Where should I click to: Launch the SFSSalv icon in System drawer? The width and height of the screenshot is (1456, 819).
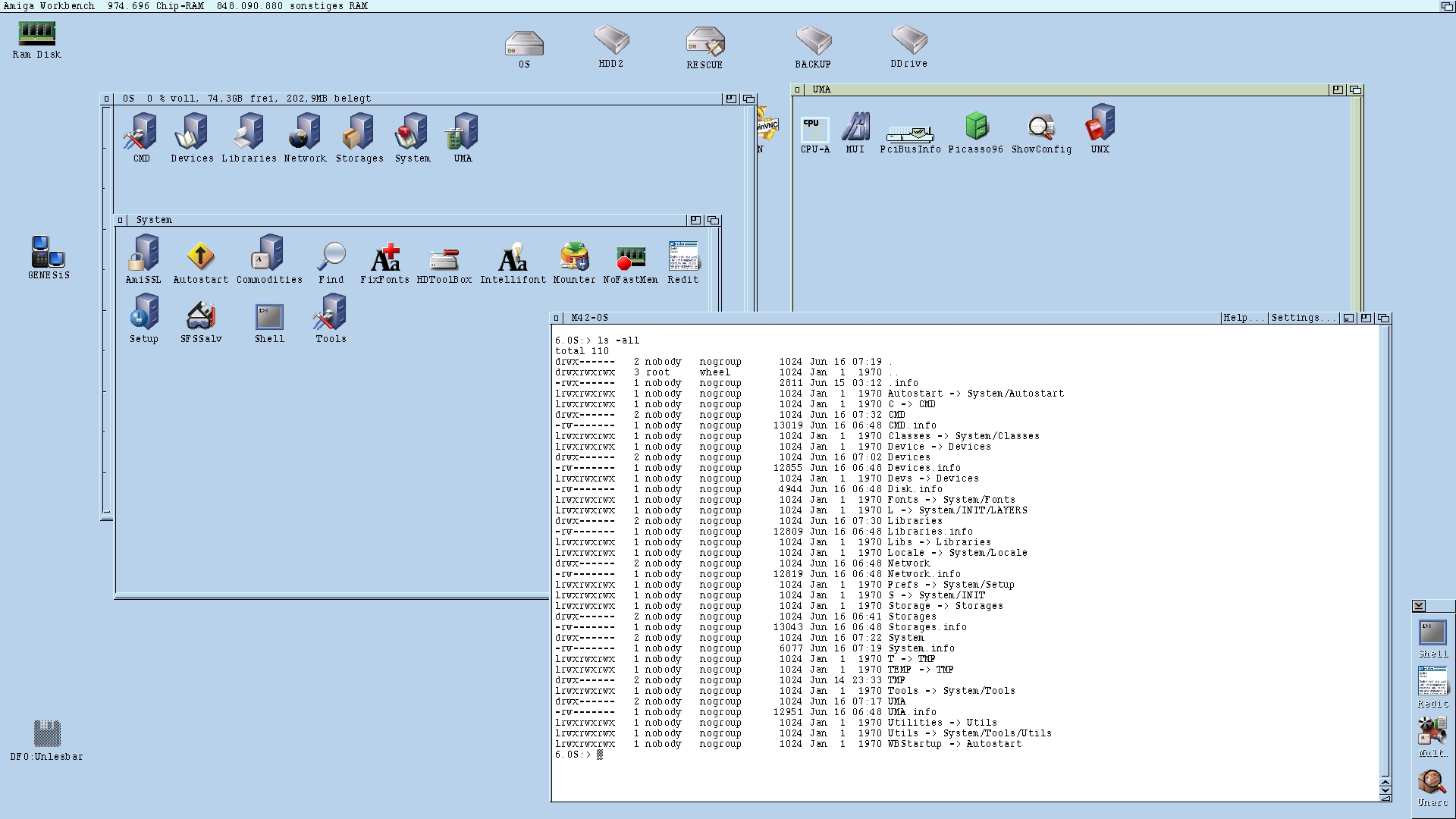201,317
